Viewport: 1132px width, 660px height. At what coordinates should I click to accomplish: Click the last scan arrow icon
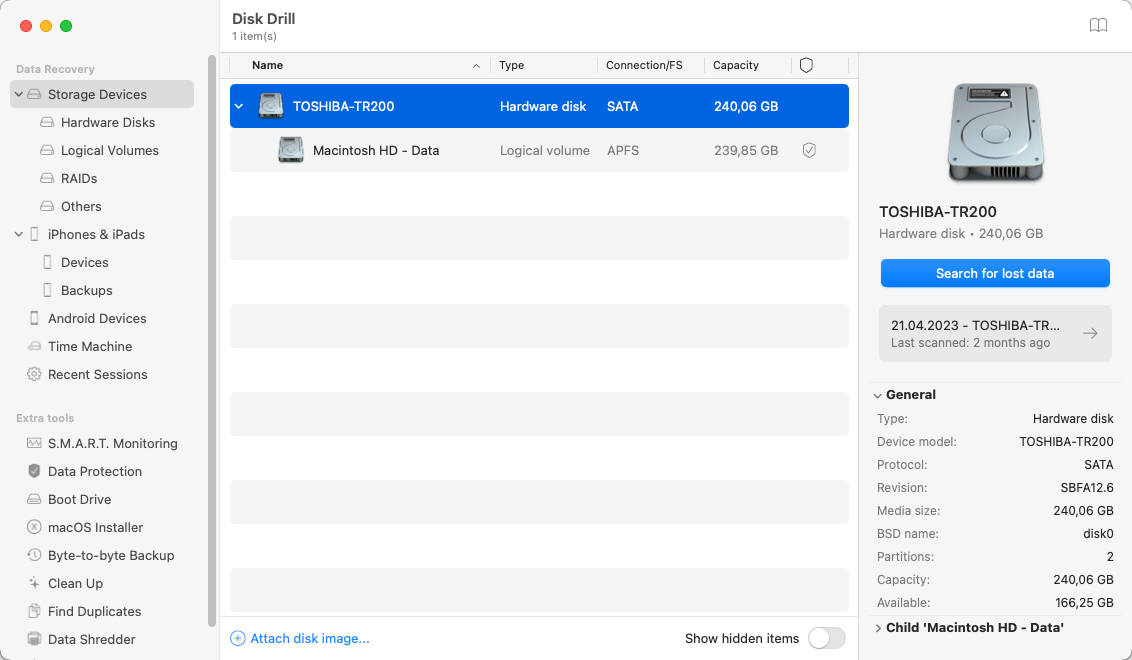click(x=1090, y=333)
